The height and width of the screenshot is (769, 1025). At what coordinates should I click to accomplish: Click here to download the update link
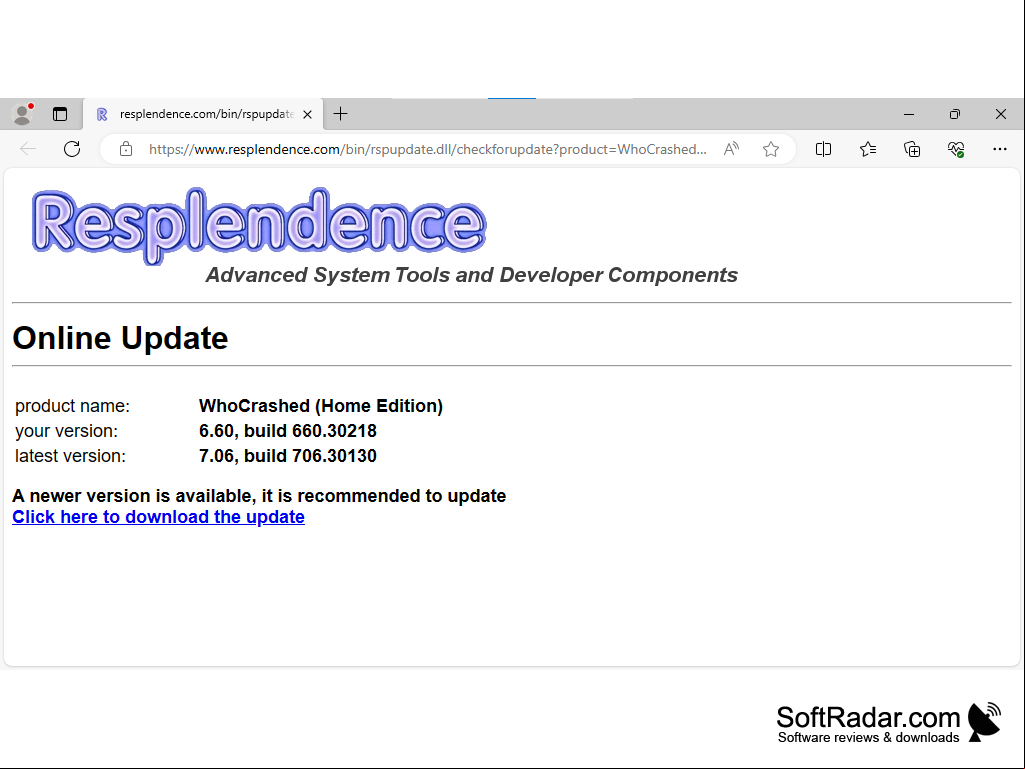click(x=158, y=517)
